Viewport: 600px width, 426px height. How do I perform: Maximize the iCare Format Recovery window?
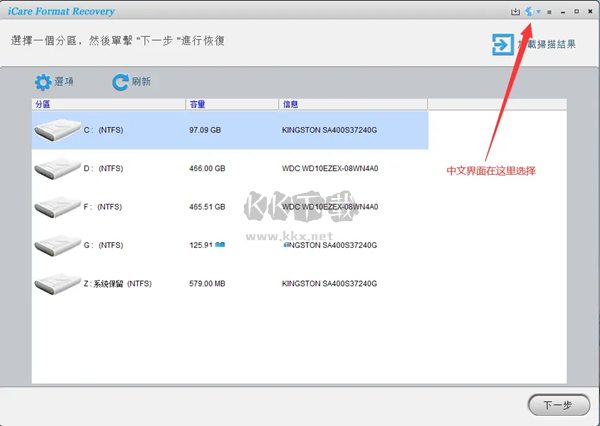[x=576, y=12]
